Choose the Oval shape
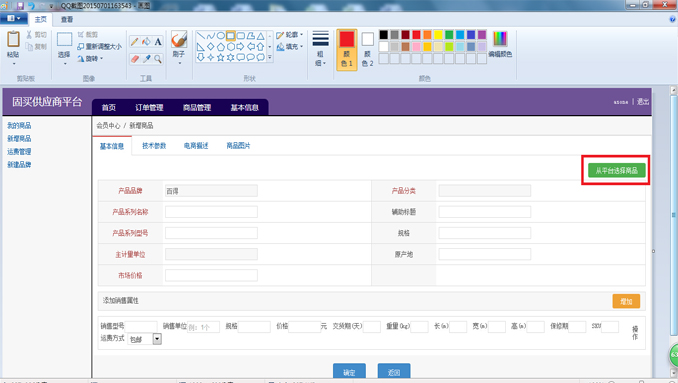 tap(221, 35)
